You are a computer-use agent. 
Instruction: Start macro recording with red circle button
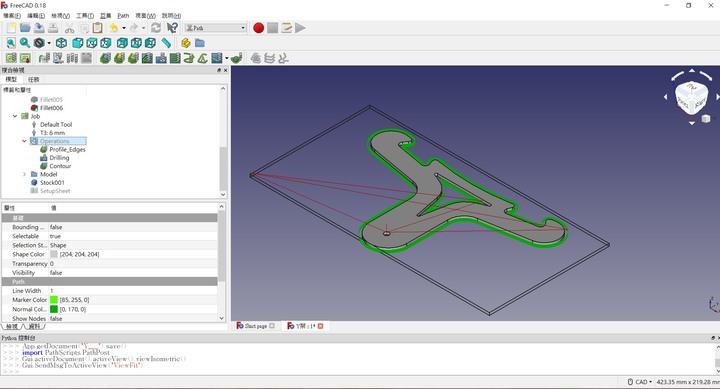259,28
